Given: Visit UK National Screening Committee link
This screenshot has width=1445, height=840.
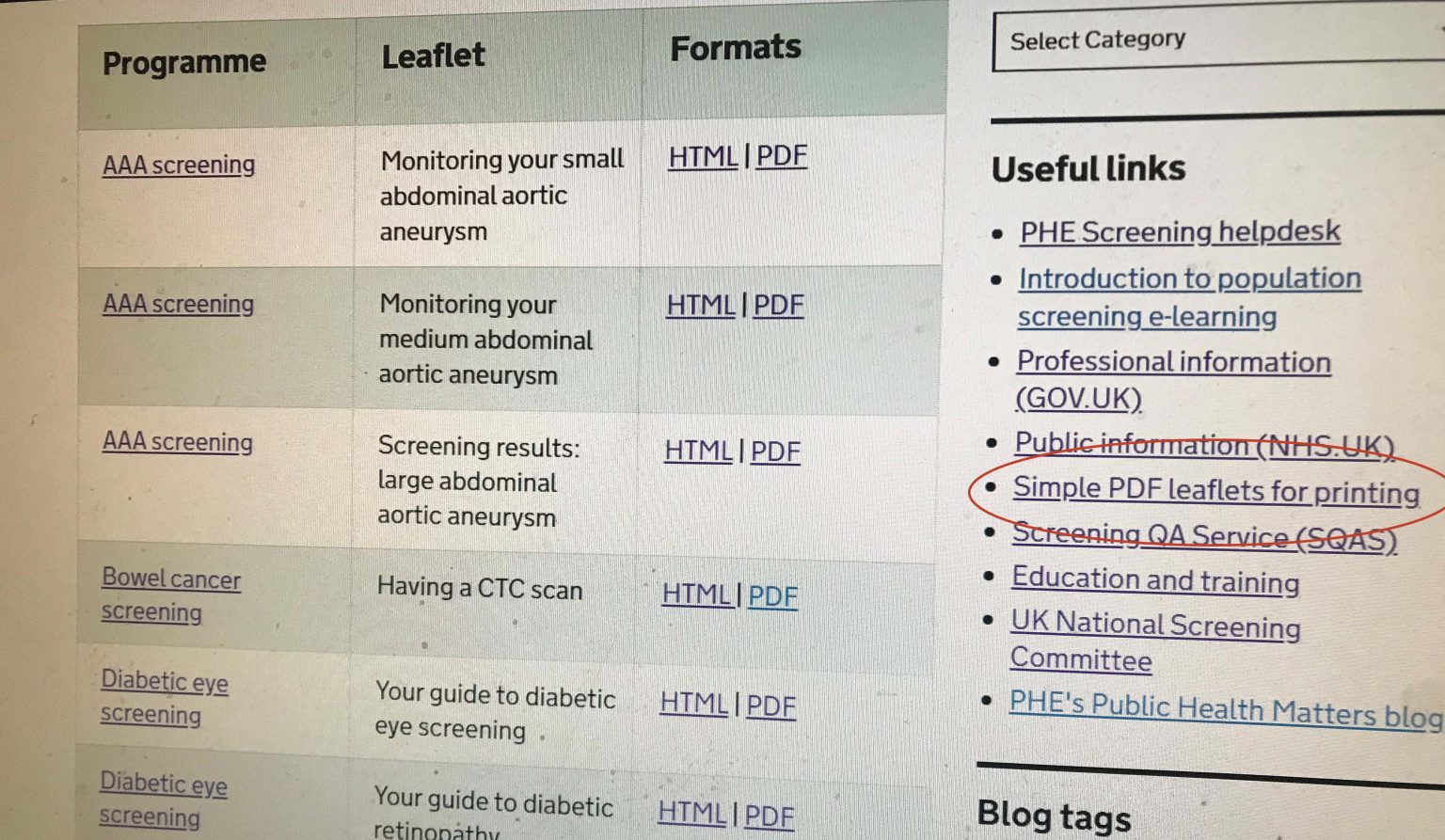Looking at the screenshot, I should point(1155,626).
